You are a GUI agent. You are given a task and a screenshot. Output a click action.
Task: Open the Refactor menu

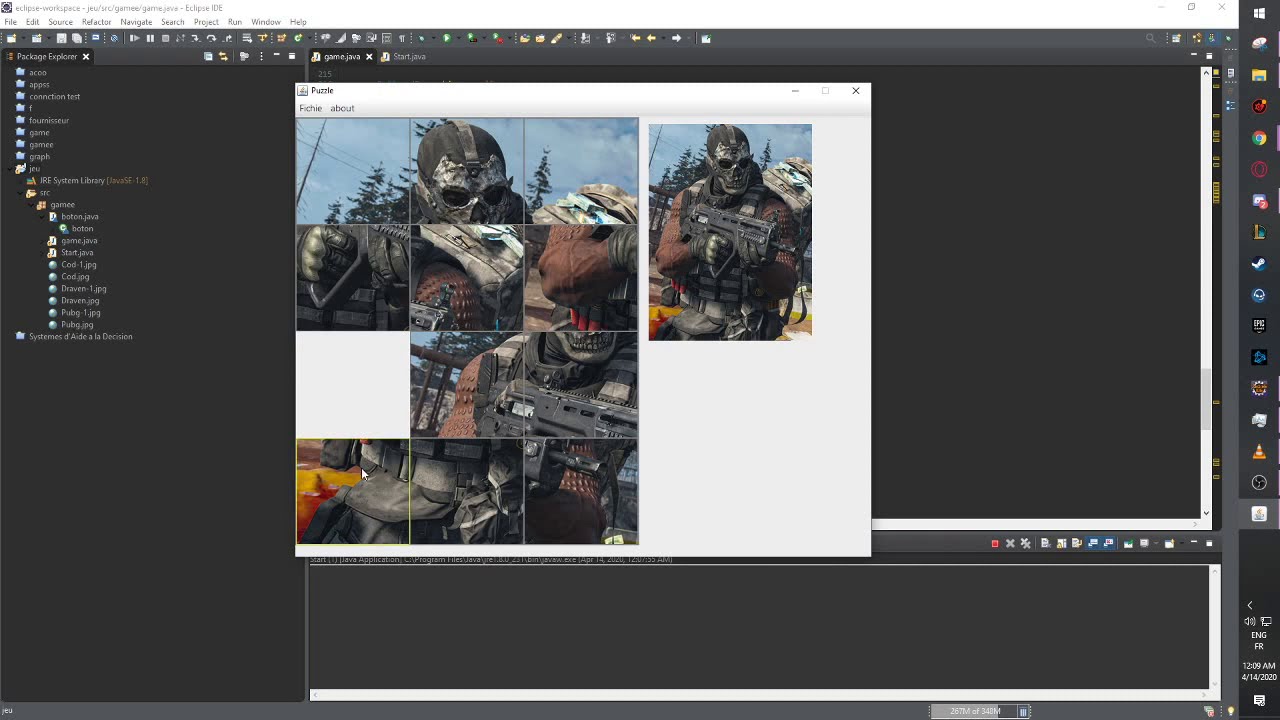tap(96, 22)
